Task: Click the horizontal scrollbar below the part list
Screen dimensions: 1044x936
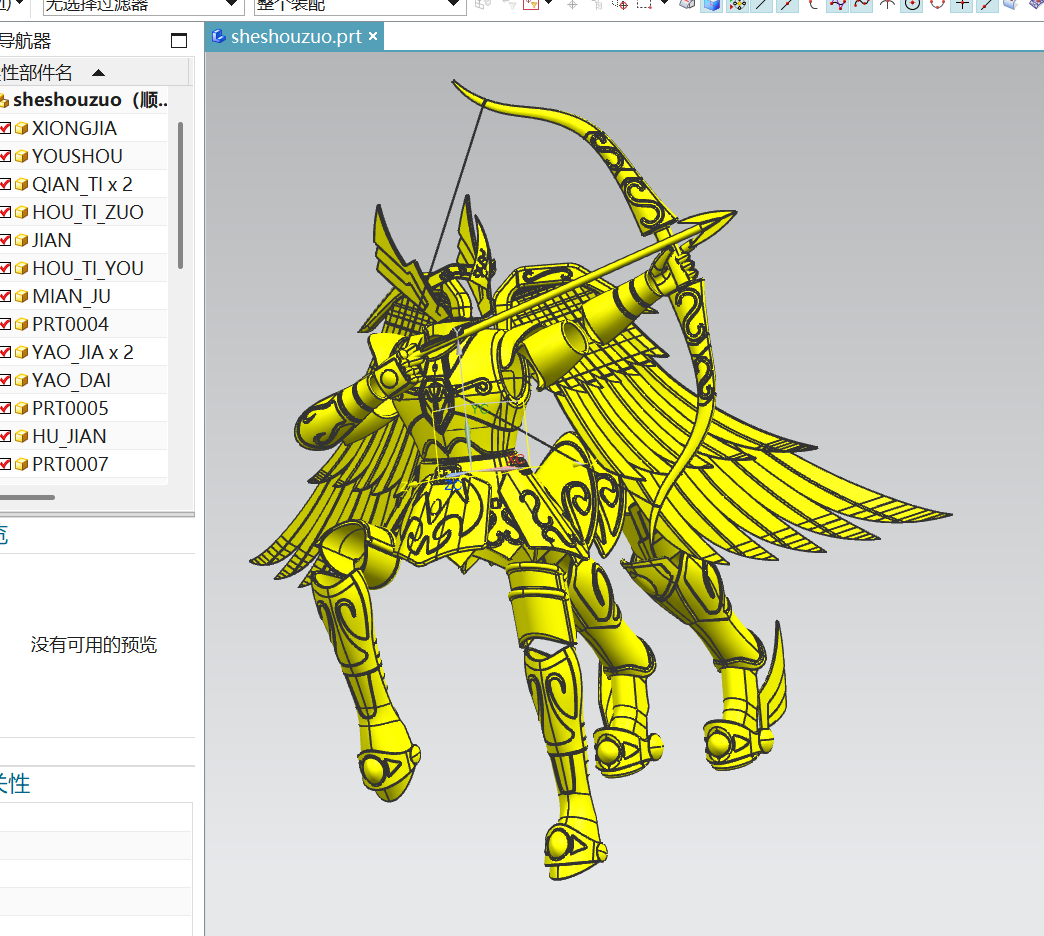Action: click(x=27, y=497)
